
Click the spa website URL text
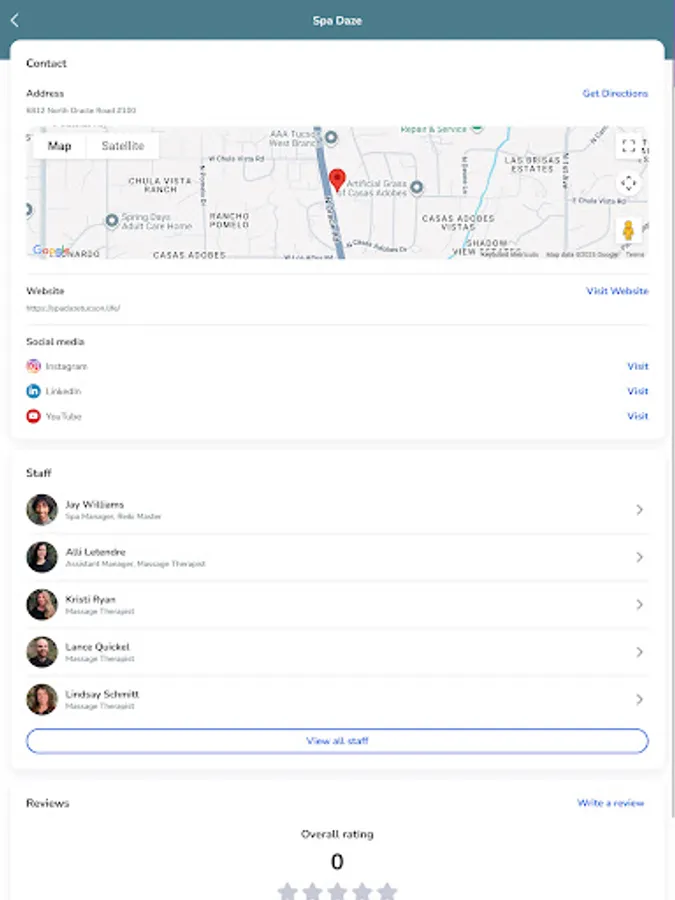(73, 308)
